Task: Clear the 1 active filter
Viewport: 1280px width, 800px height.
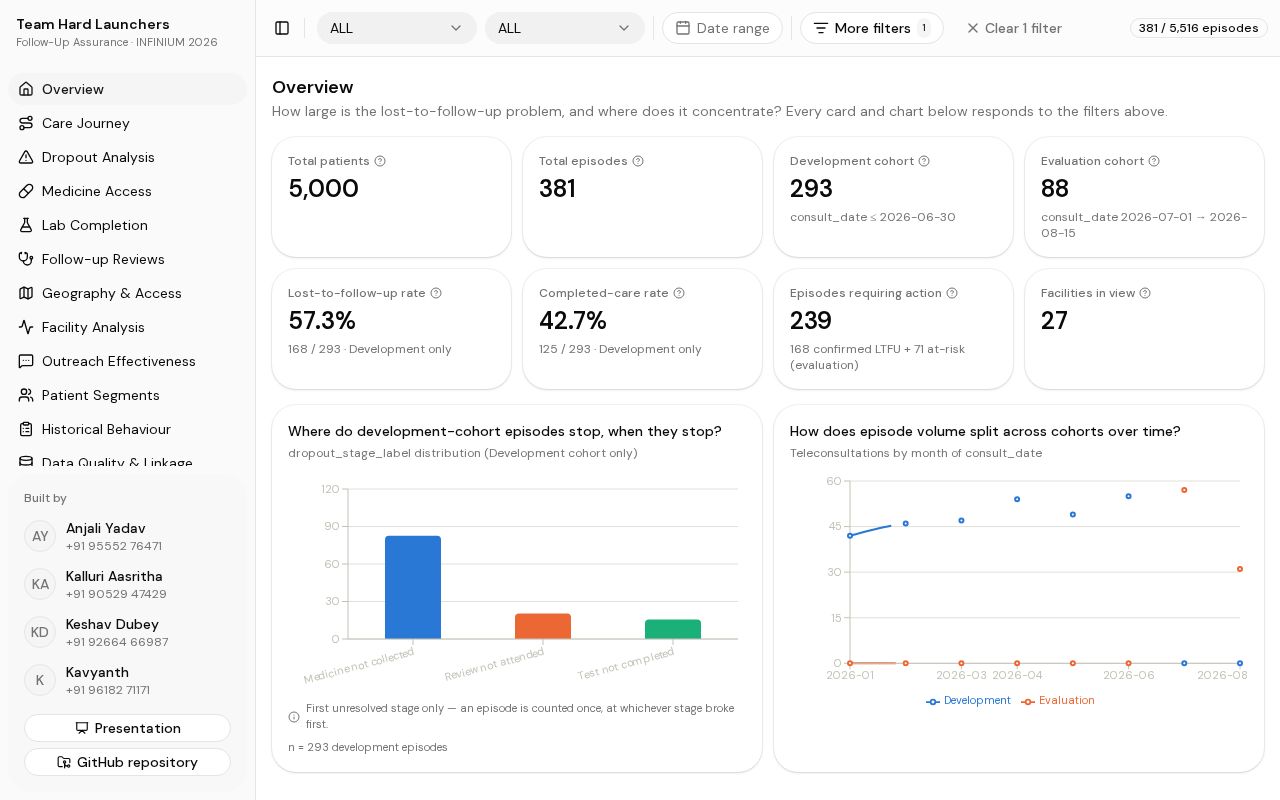Action: click(1013, 28)
